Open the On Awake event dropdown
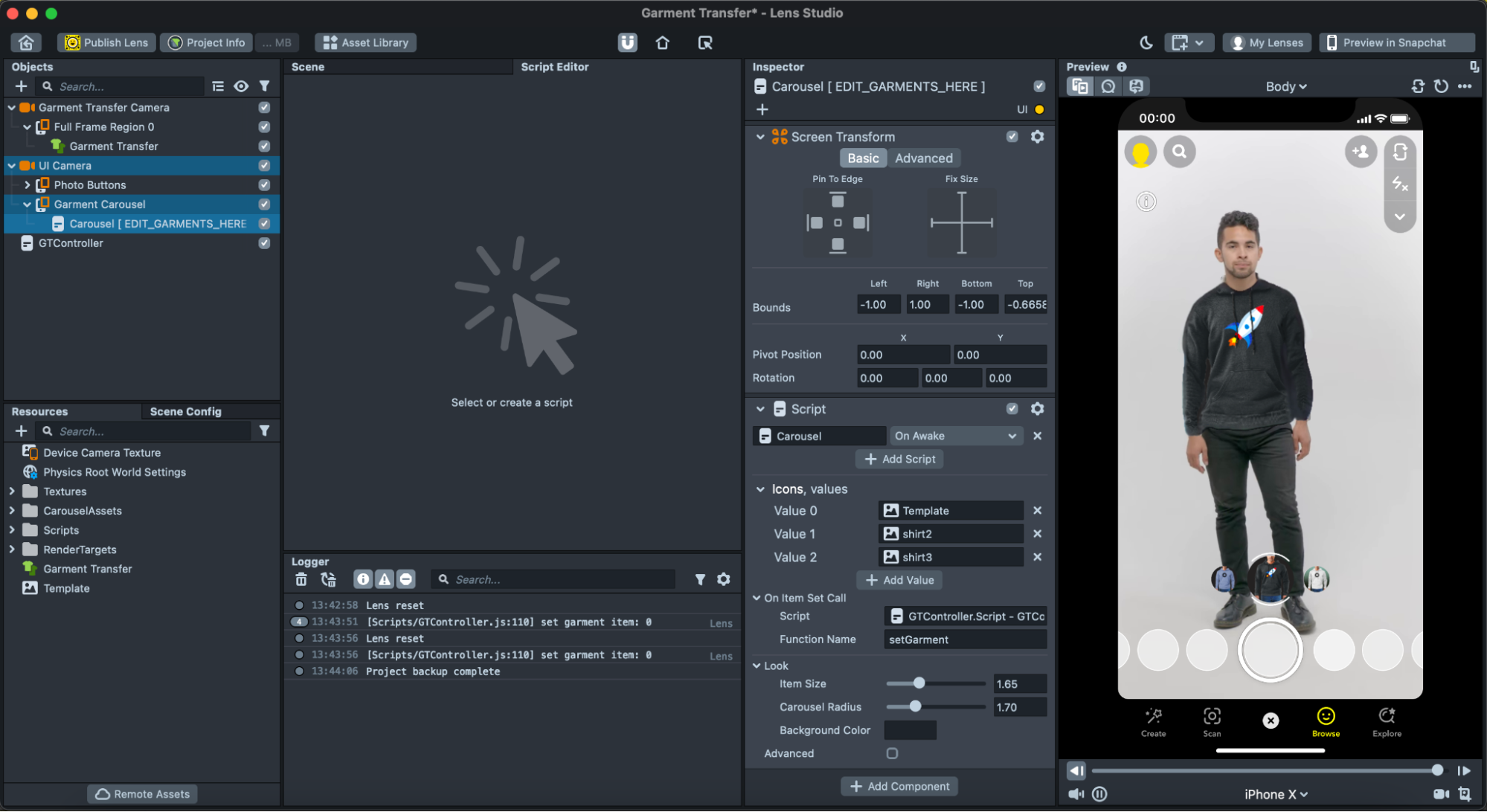1487x812 pixels. pyautogui.click(x=955, y=436)
